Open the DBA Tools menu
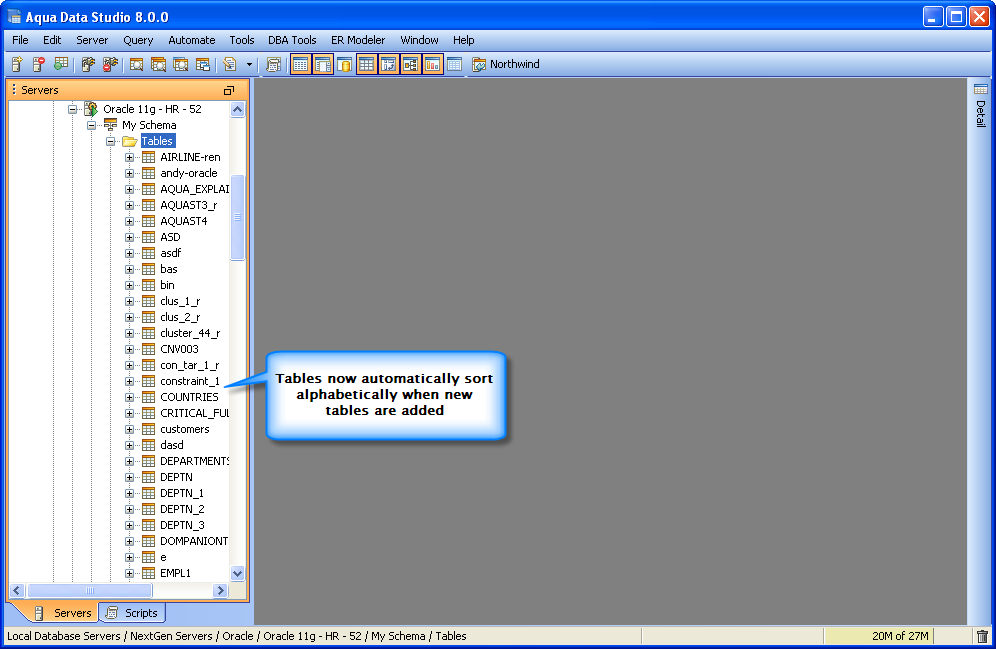Screen dimensions: 996x649 [292, 40]
